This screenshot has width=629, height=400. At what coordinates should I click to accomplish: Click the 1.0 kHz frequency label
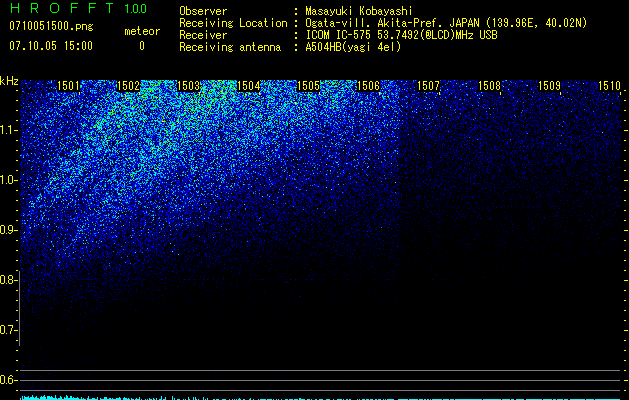click(x=7, y=180)
